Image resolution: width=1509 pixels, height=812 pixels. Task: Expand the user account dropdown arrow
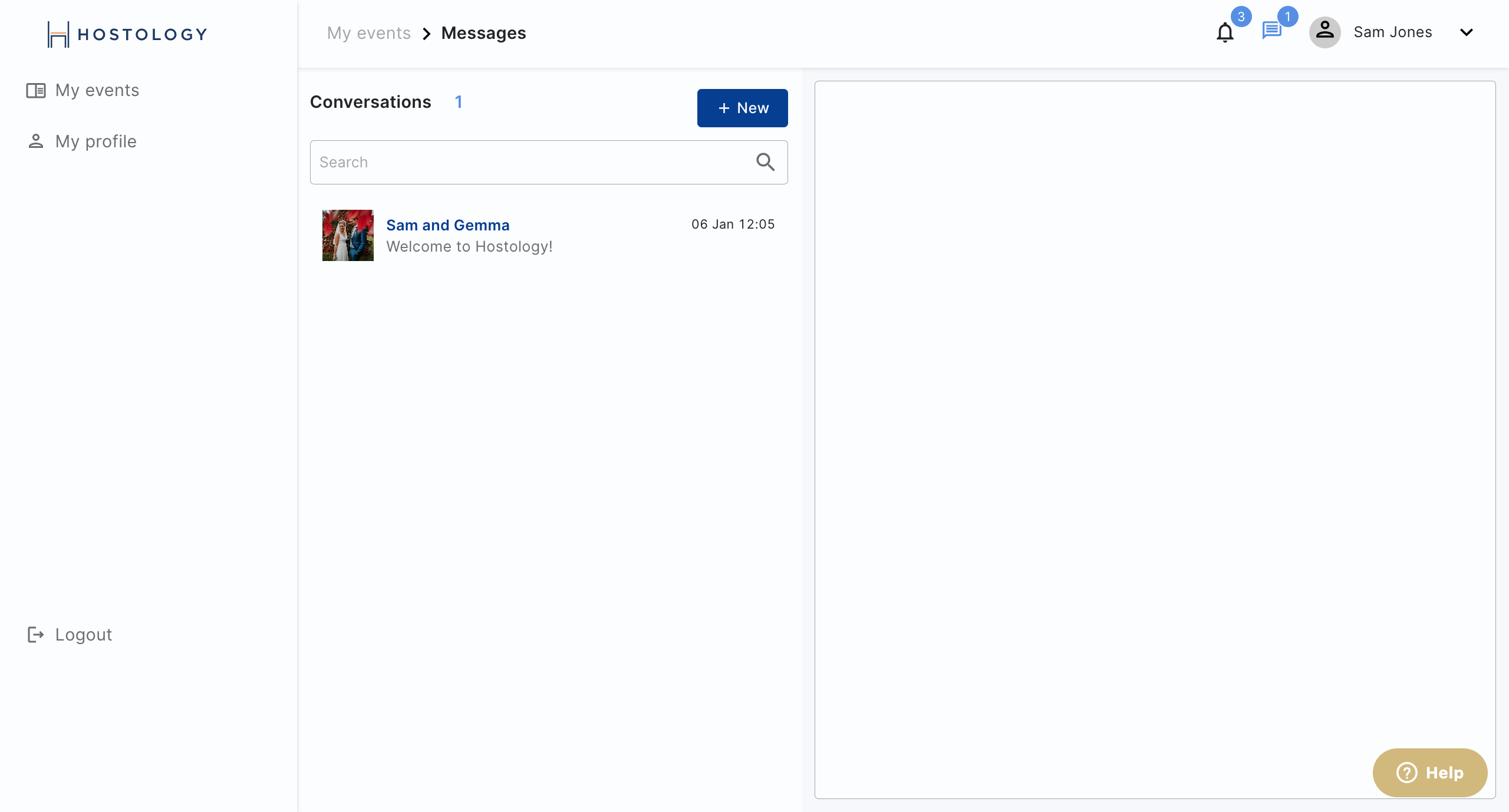(x=1466, y=32)
